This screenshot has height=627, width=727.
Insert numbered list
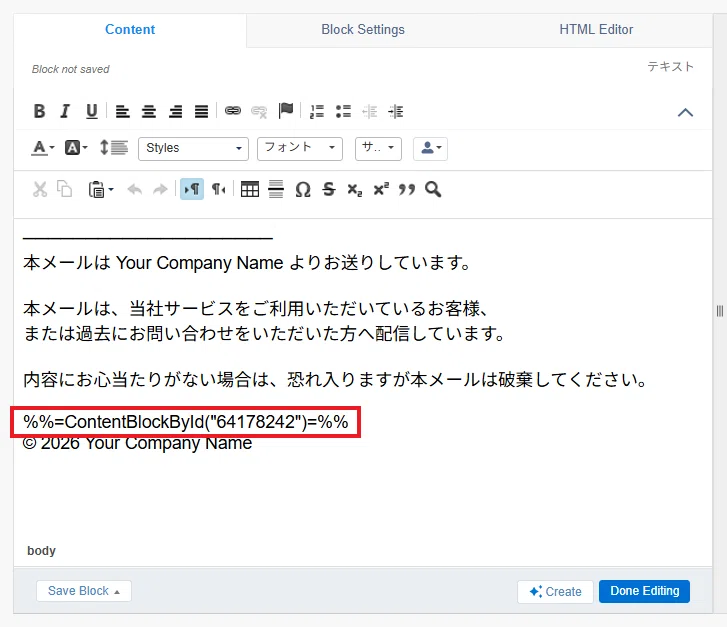[x=317, y=111]
